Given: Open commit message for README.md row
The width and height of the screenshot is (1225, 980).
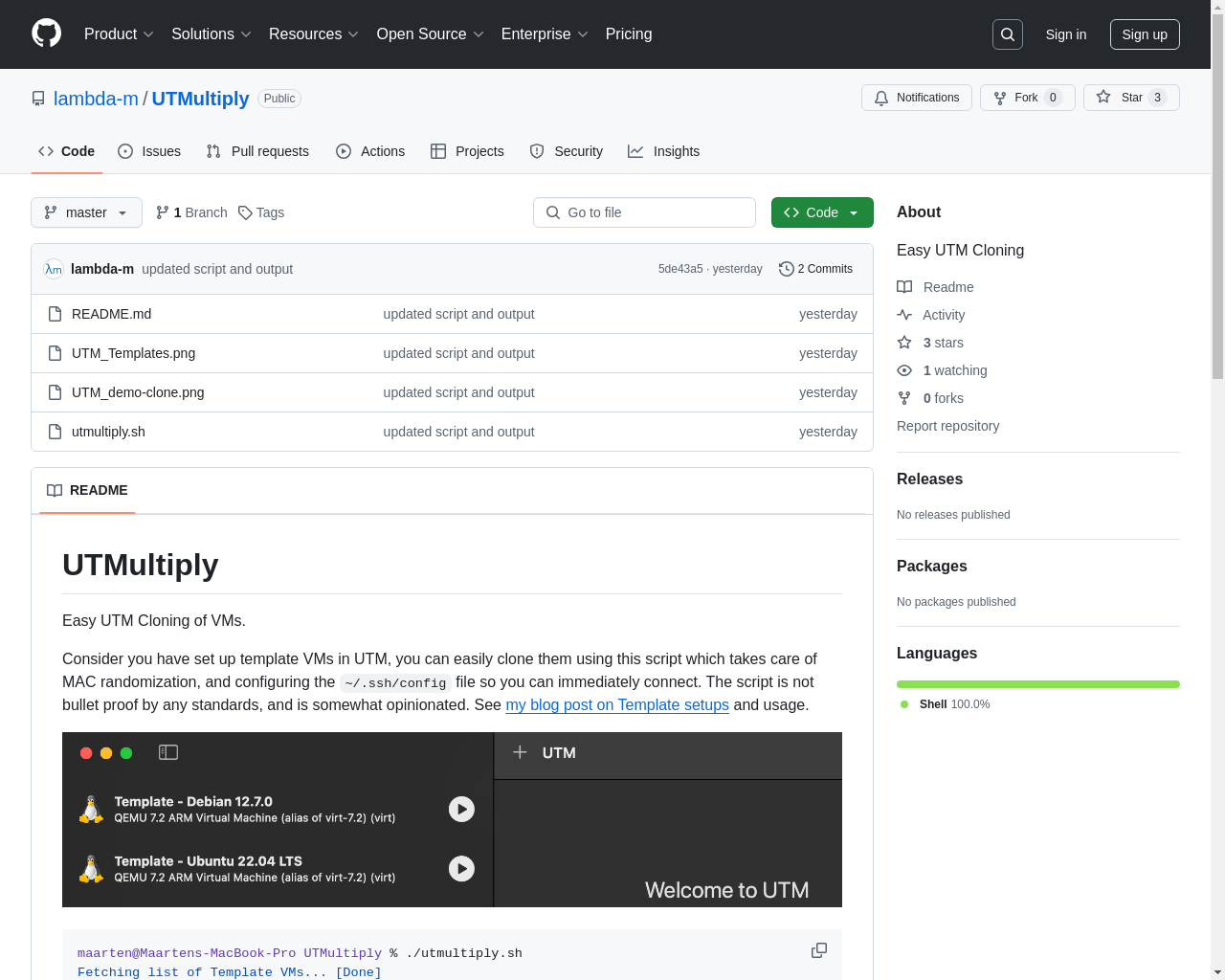Looking at the screenshot, I should (x=458, y=314).
